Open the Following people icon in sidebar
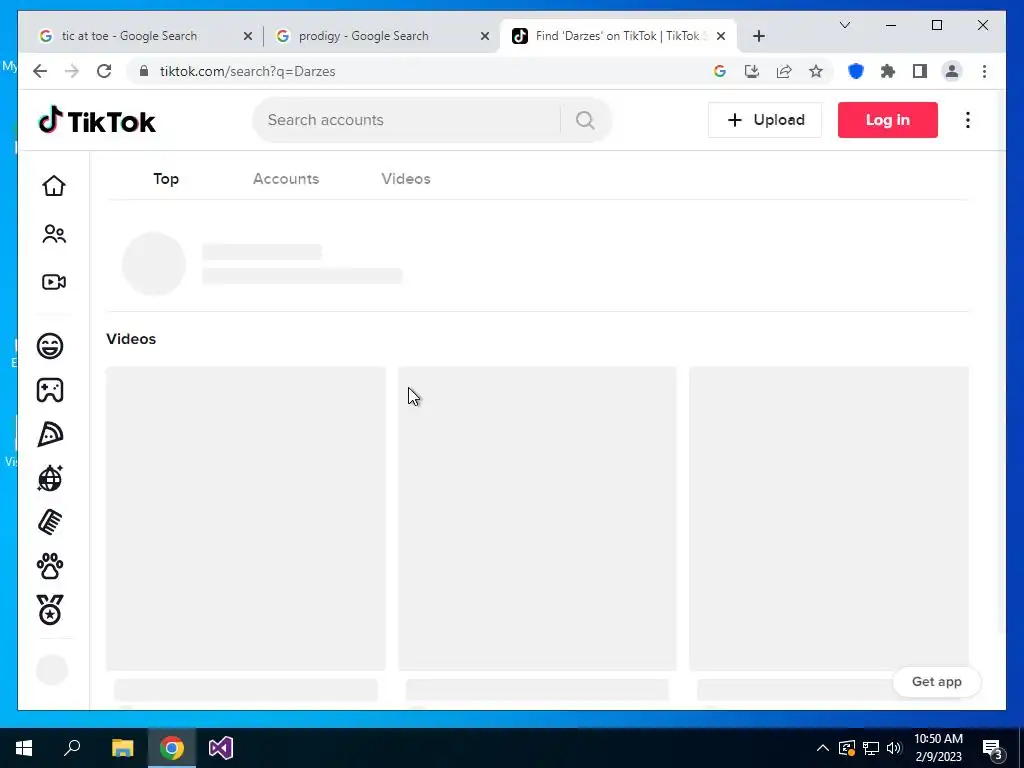This screenshot has height=768, width=1024. [x=54, y=234]
